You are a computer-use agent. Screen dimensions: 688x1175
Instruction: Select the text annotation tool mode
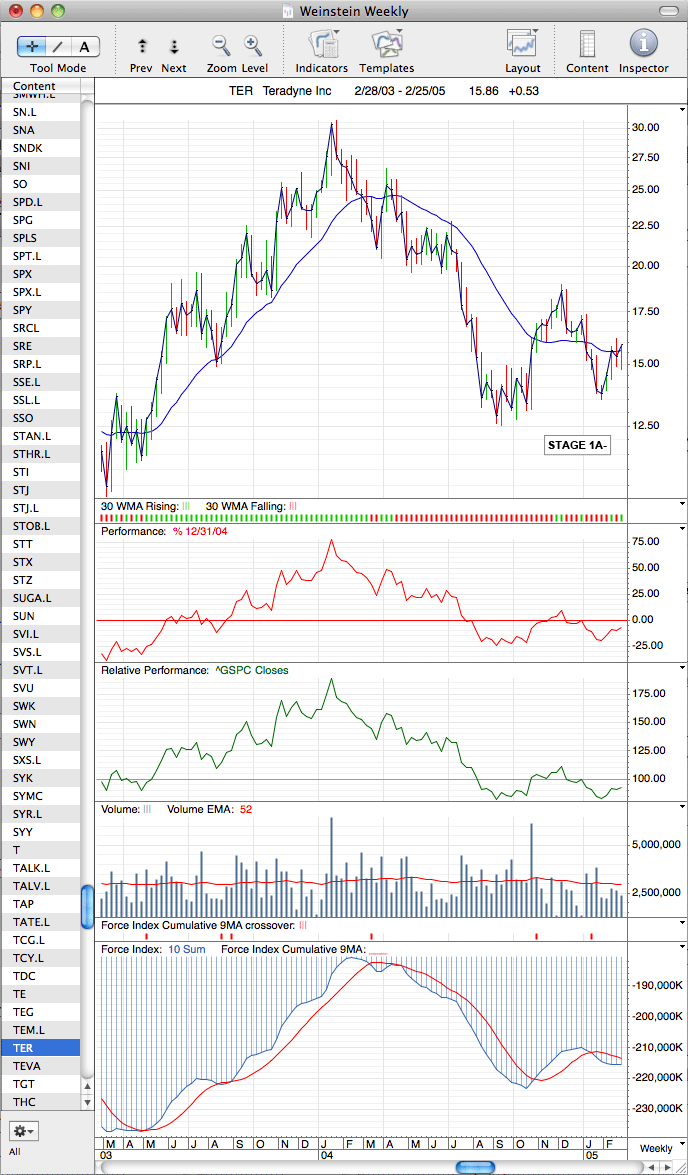[x=85, y=46]
